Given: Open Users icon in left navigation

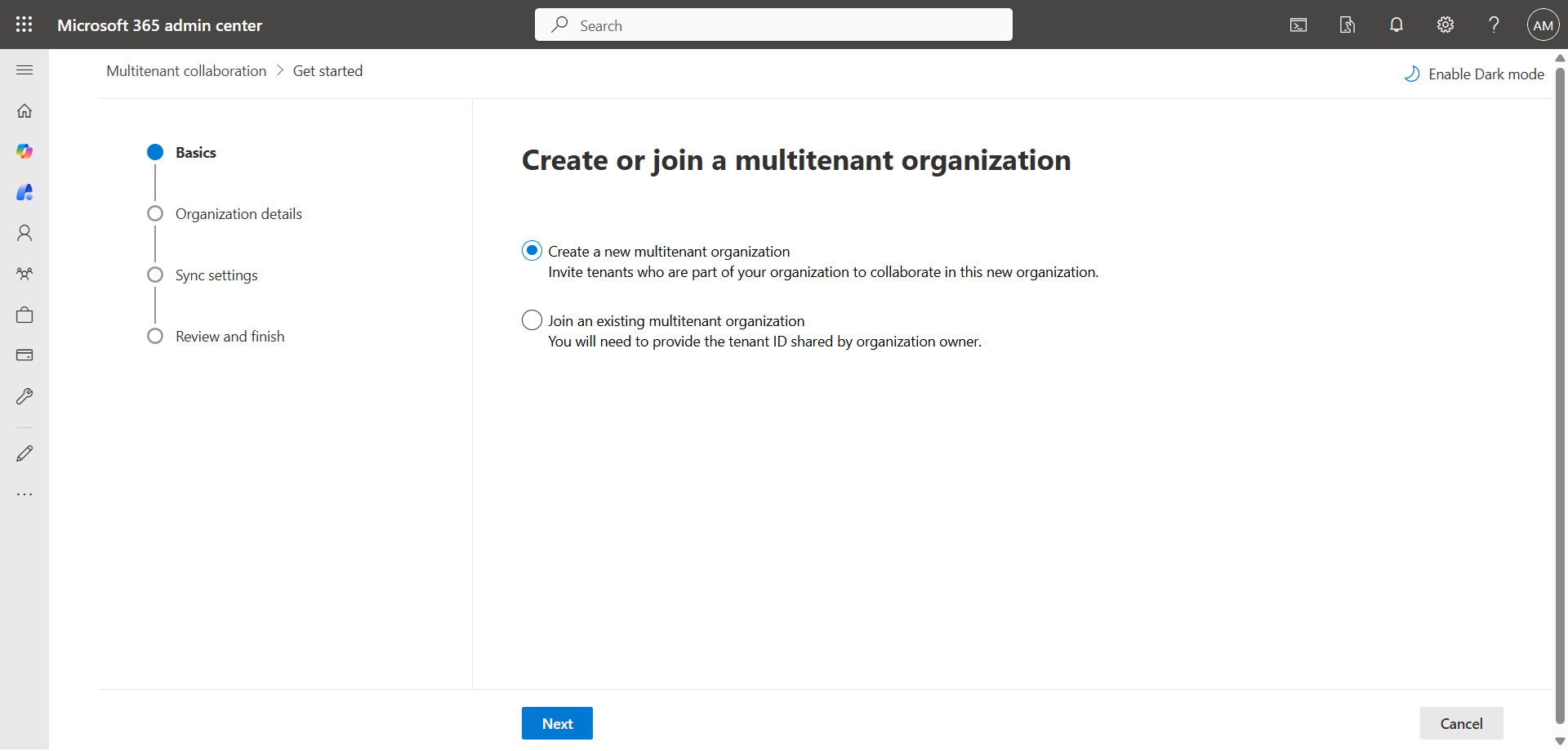Looking at the screenshot, I should pyautogui.click(x=24, y=234).
